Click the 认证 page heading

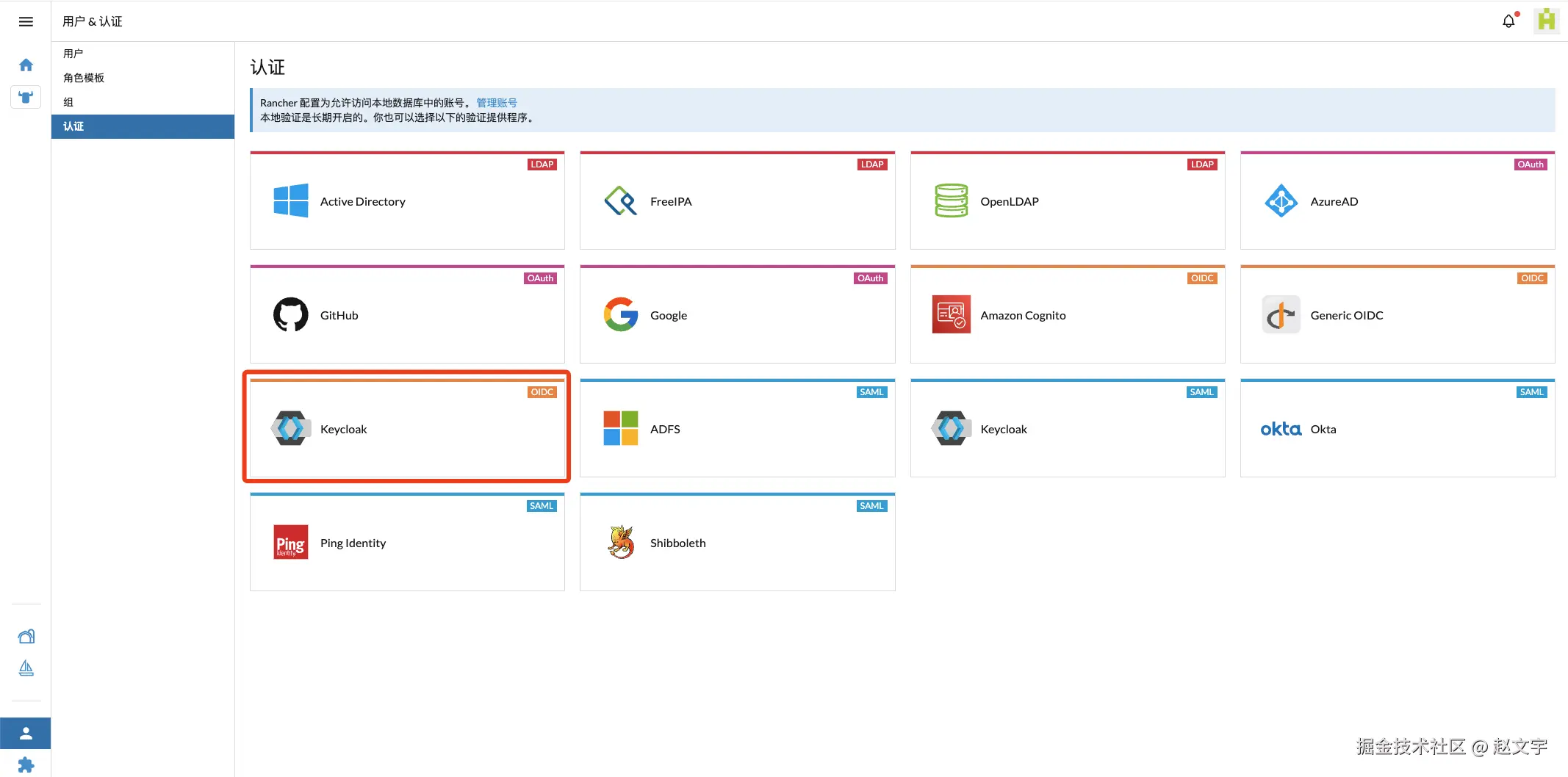tap(267, 68)
